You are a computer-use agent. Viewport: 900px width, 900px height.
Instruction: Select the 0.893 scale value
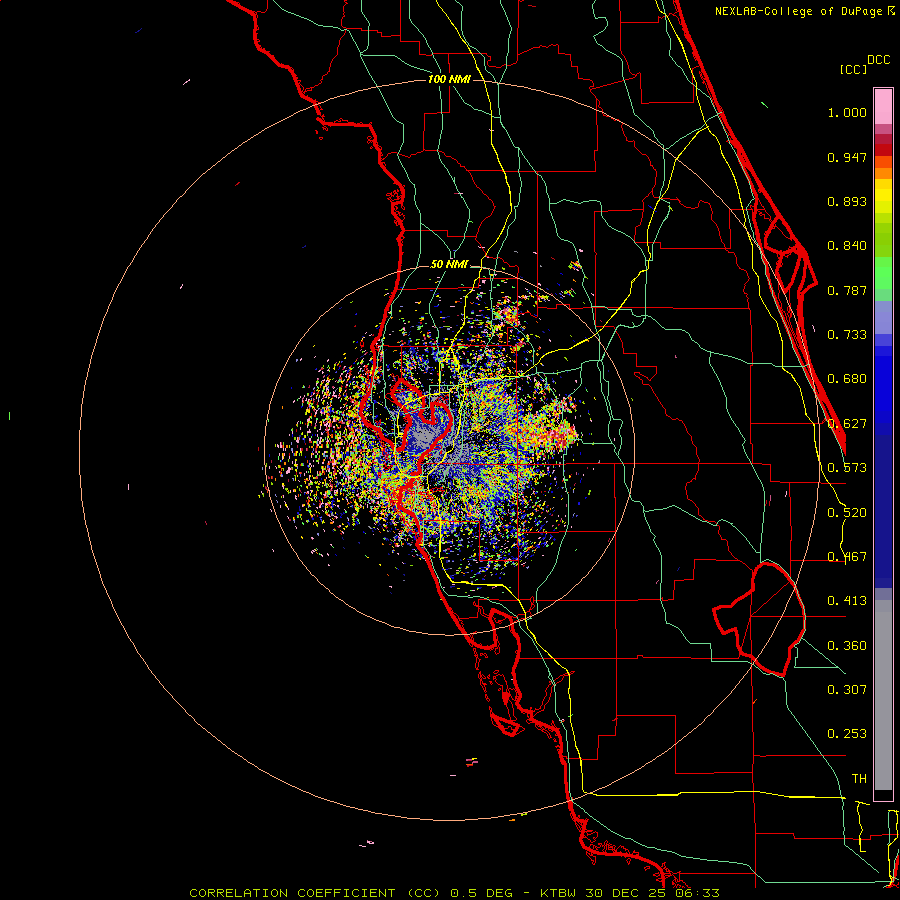pyautogui.click(x=847, y=201)
